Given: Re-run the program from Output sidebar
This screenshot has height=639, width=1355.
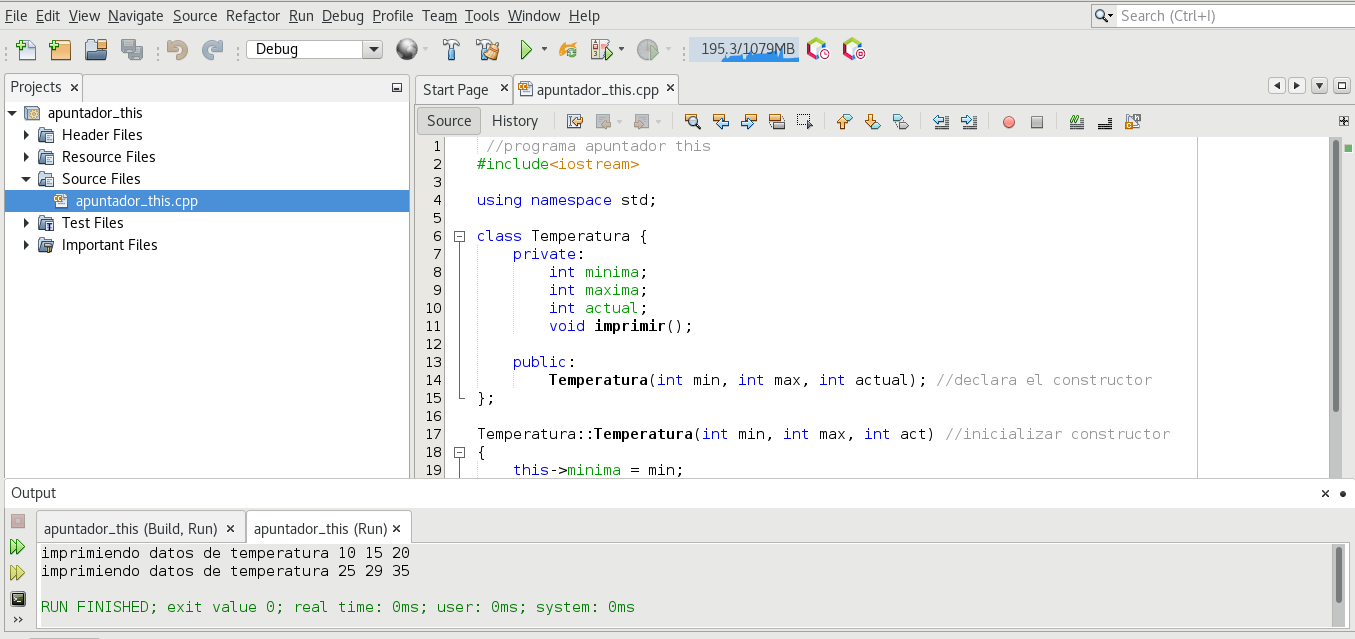Looking at the screenshot, I should point(17,547).
